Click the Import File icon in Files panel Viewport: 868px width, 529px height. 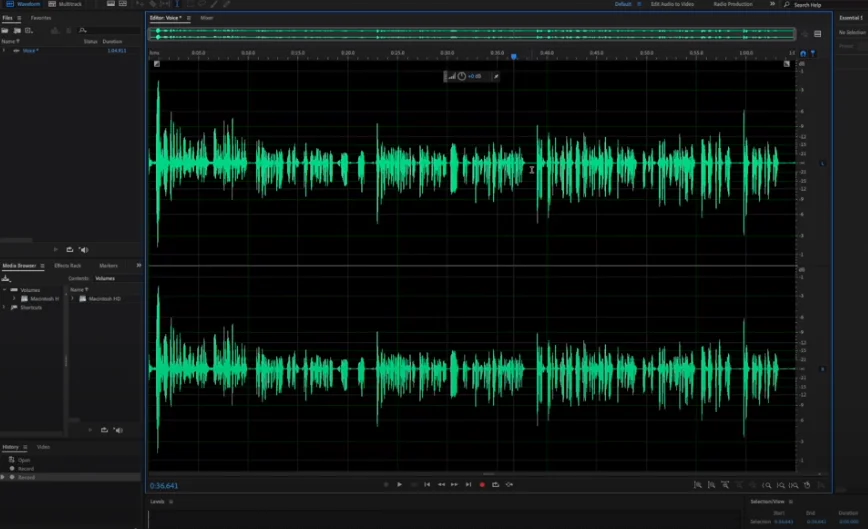tap(17, 30)
